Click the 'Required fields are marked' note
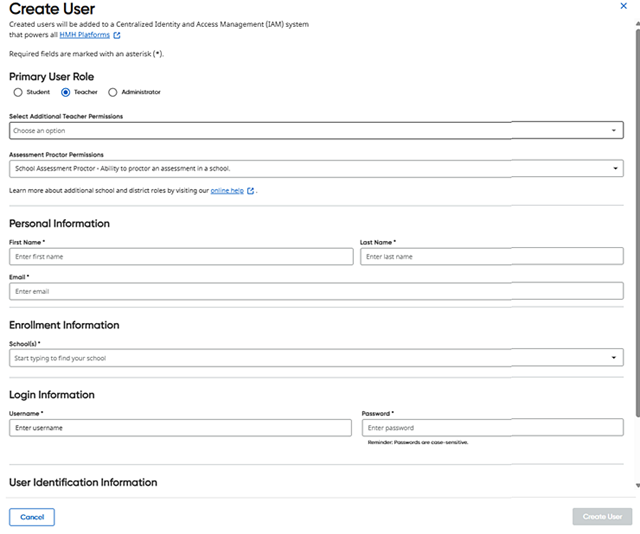640x534 pixels. tap(87, 54)
